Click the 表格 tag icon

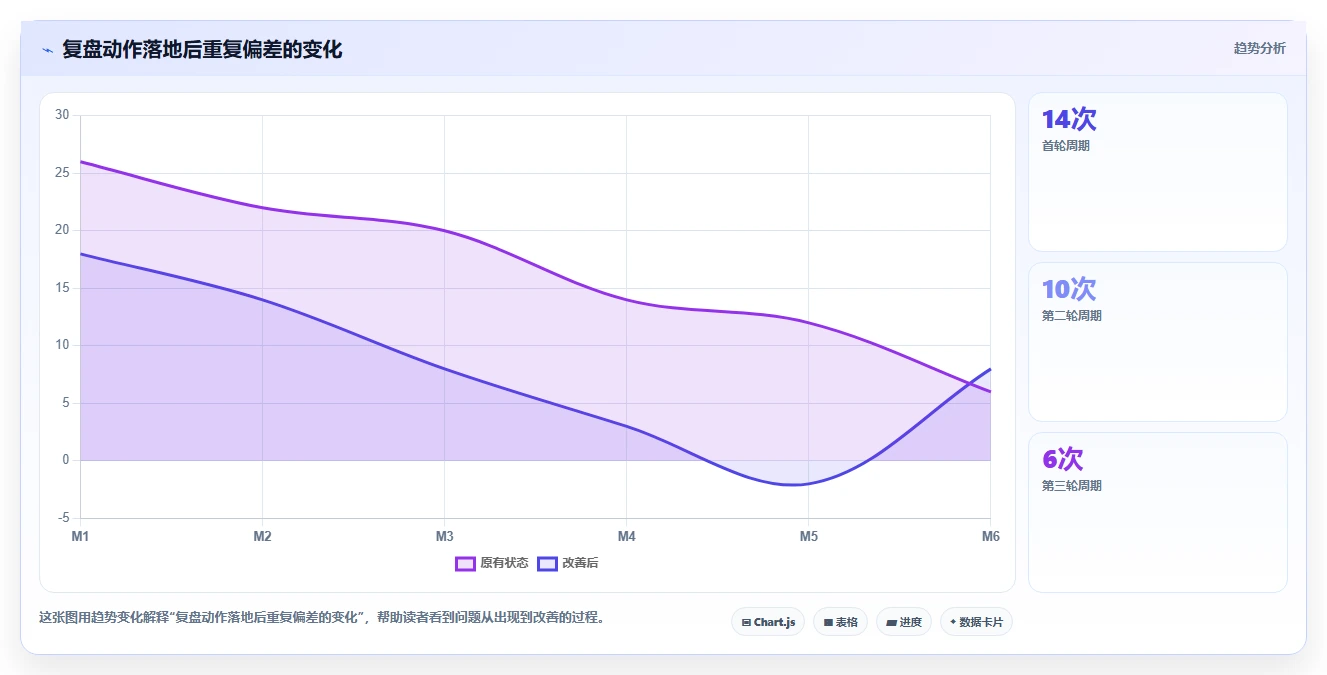828,622
